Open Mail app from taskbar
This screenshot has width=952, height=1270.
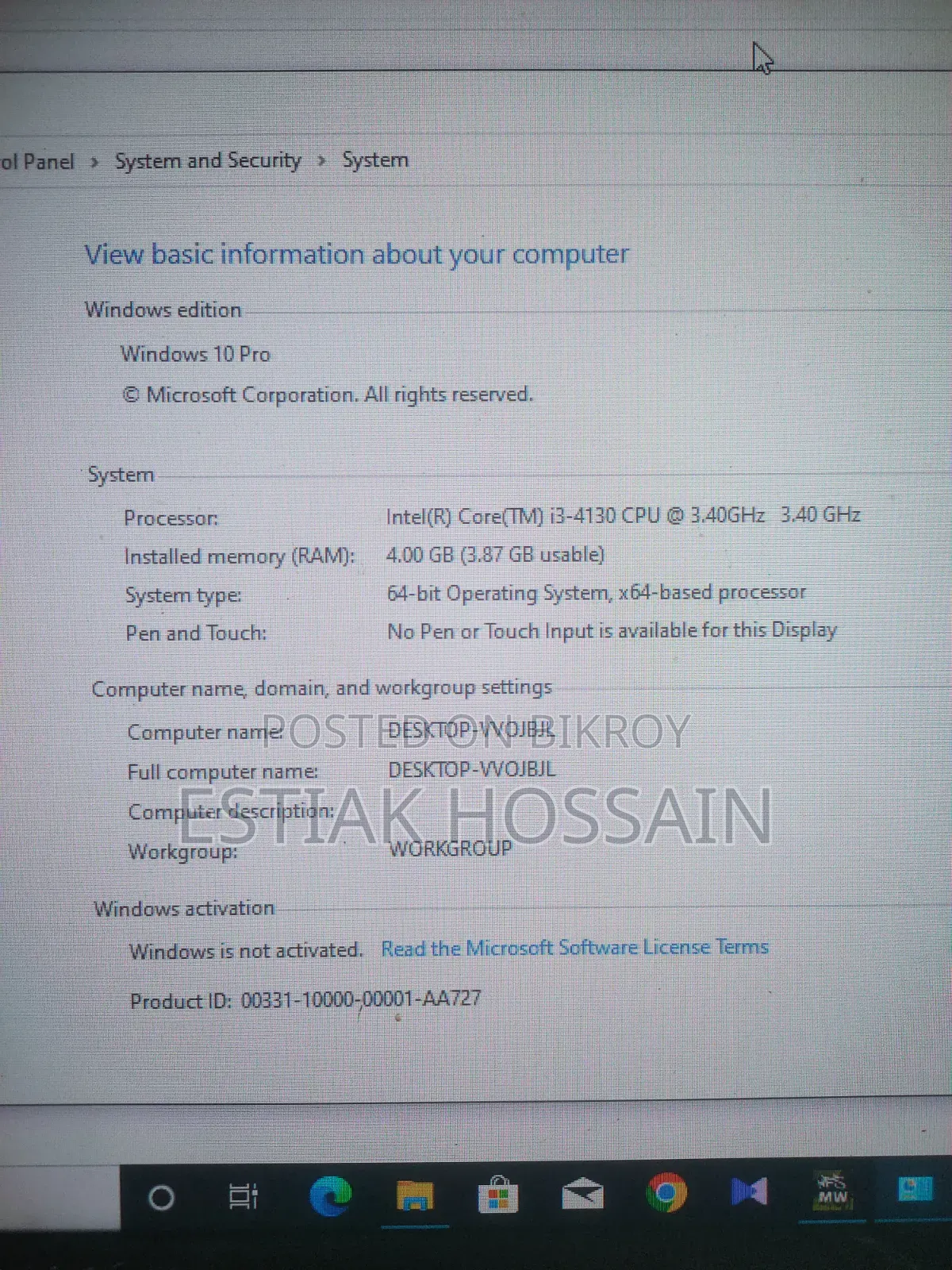click(582, 1194)
